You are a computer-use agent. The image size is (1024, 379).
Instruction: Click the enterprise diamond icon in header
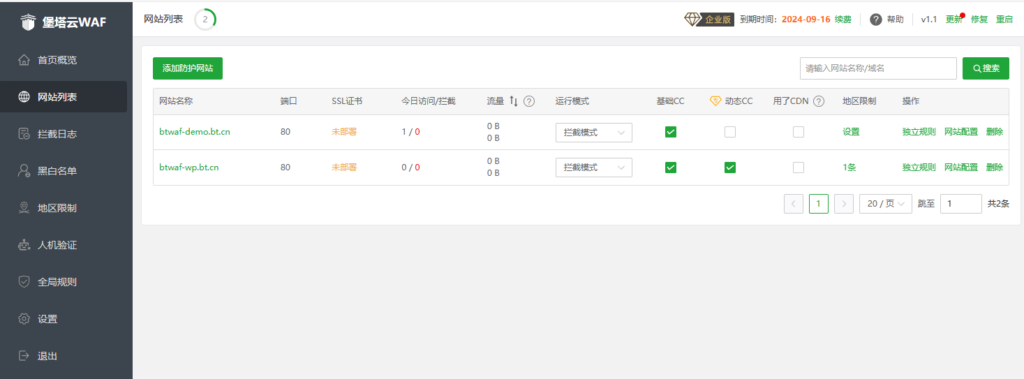coord(692,19)
